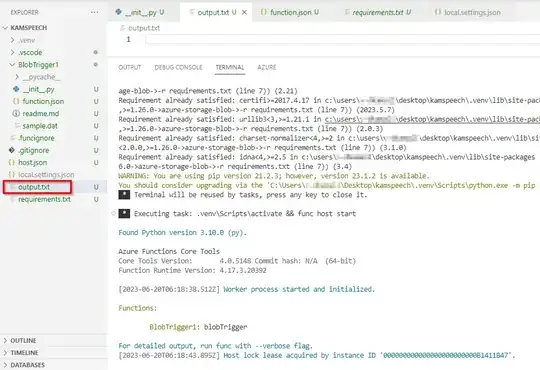Open the AZURE panel tab
The width and height of the screenshot is (540, 370).
click(x=267, y=68)
